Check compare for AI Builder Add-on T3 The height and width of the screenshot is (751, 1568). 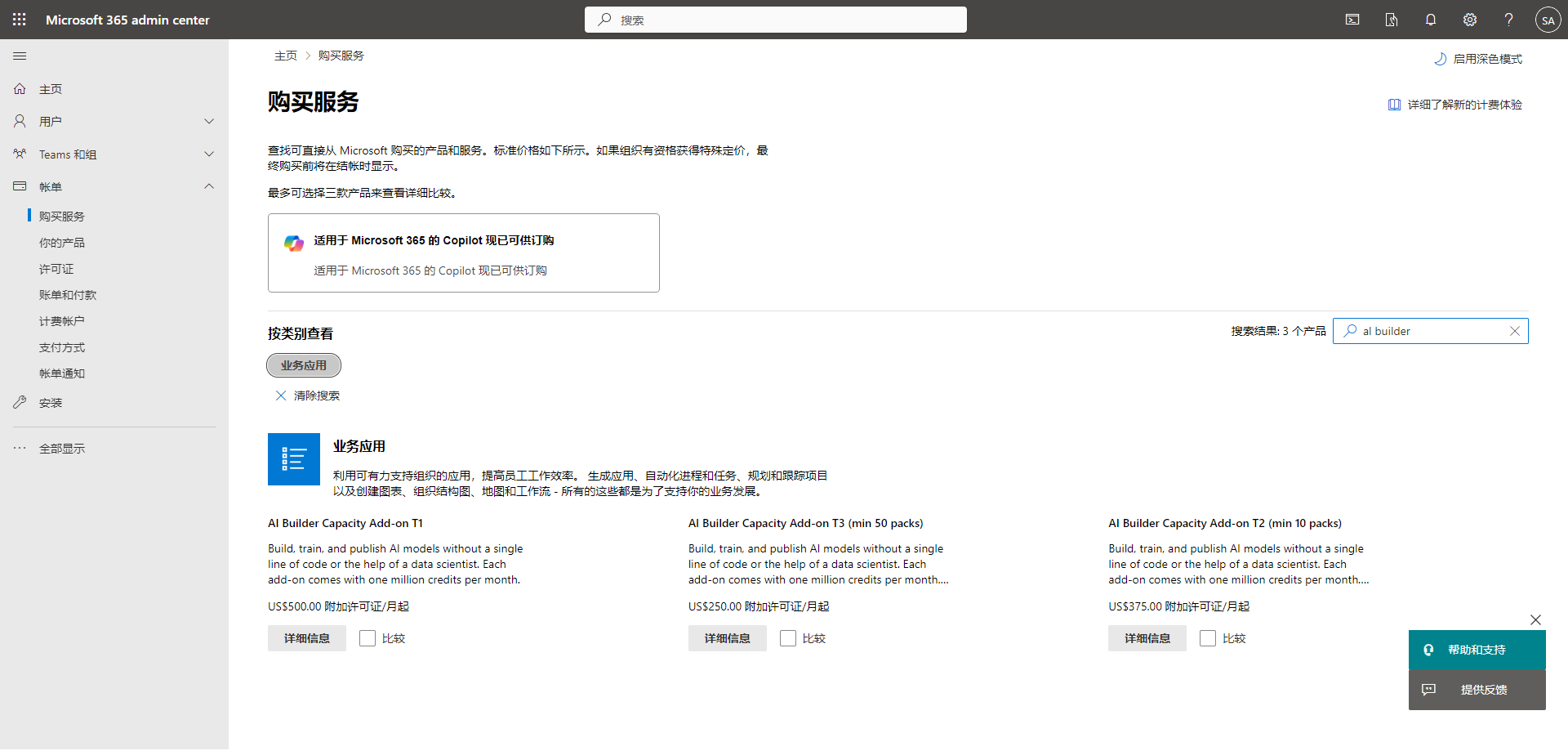coord(788,638)
